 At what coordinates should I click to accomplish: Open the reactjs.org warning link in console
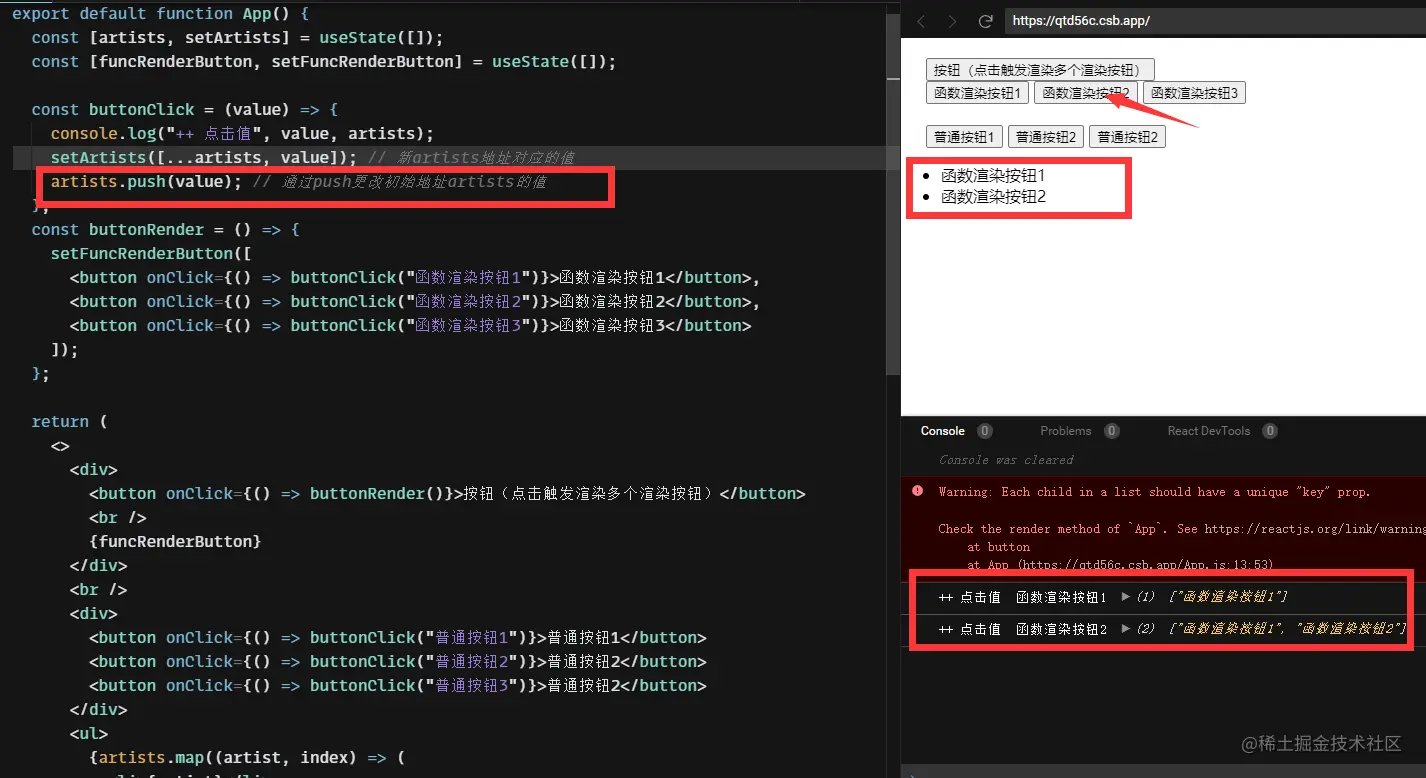(1314, 529)
